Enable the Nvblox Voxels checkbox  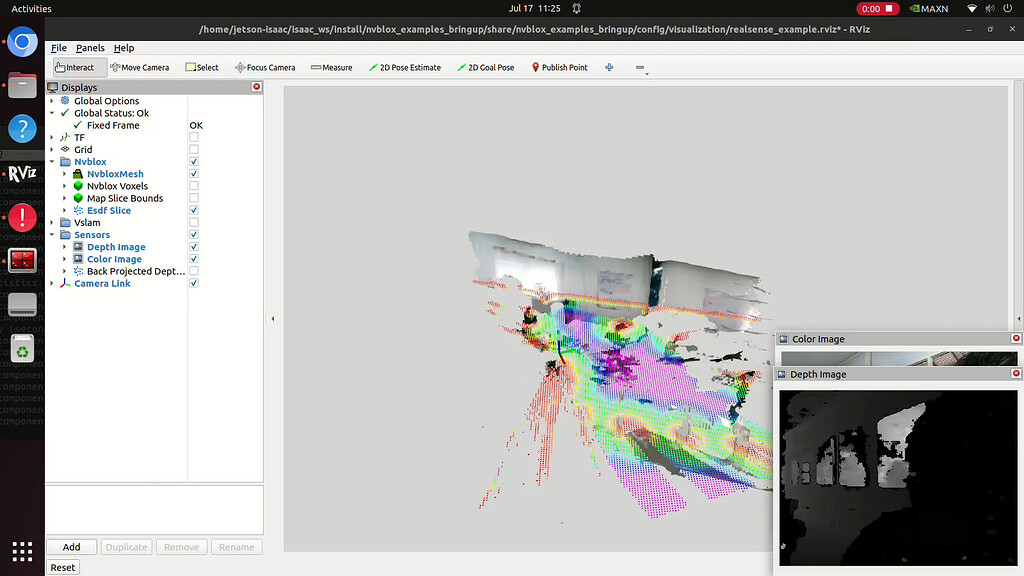[x=193, y=185]
